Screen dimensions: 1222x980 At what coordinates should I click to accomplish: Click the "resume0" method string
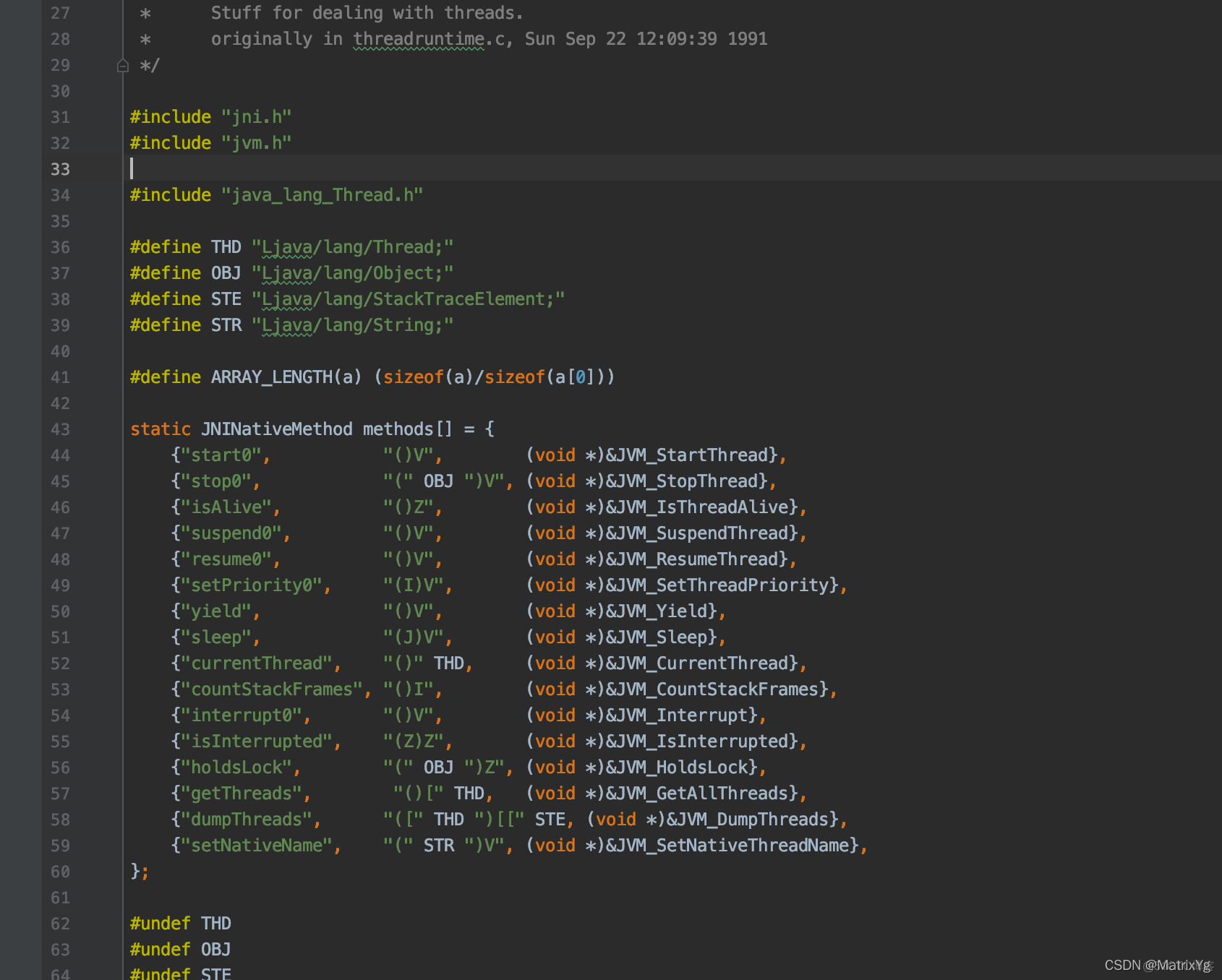click(x=226, y=559)
